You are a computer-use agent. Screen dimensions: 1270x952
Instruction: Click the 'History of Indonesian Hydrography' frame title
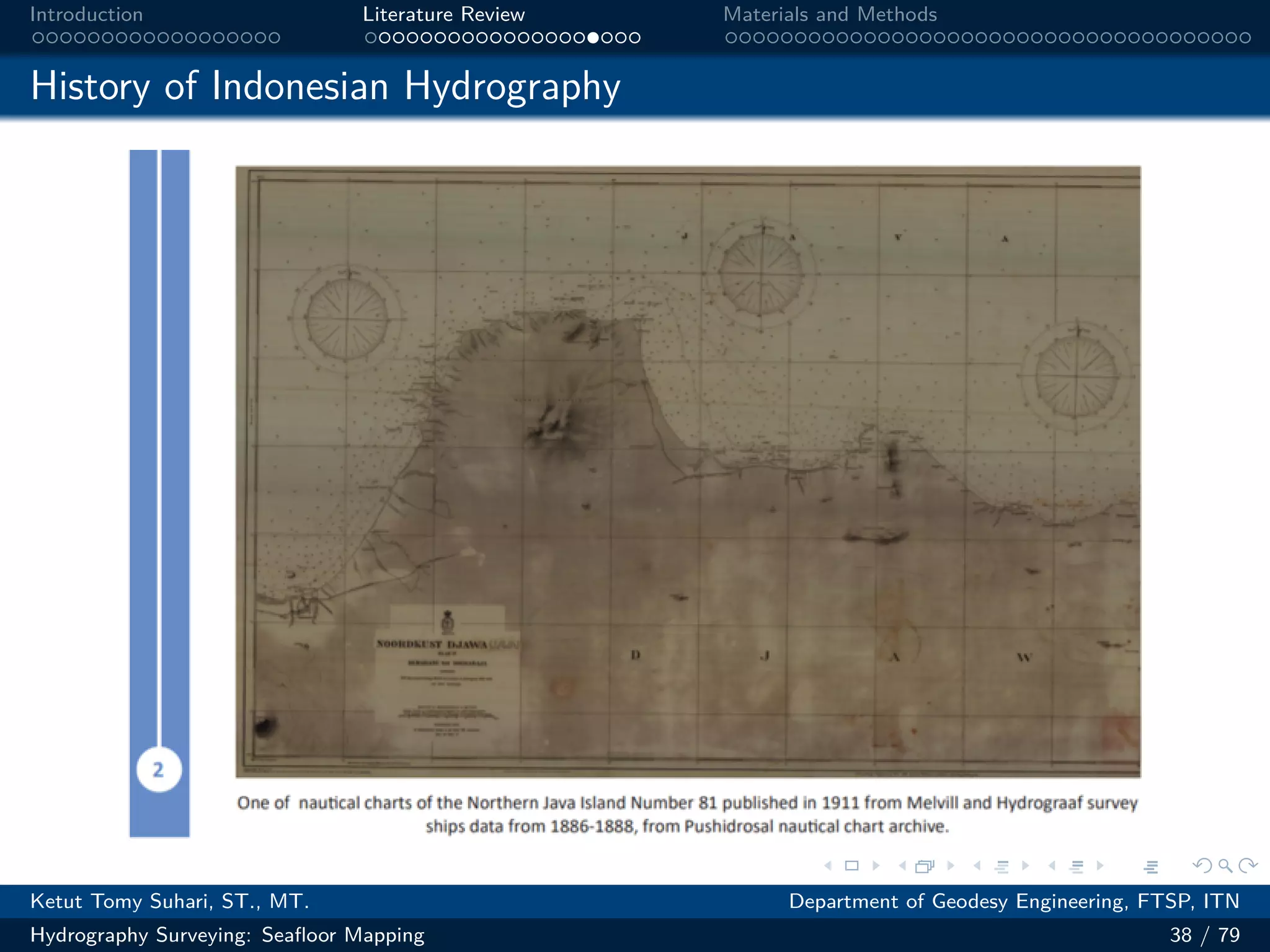(326, 86)
